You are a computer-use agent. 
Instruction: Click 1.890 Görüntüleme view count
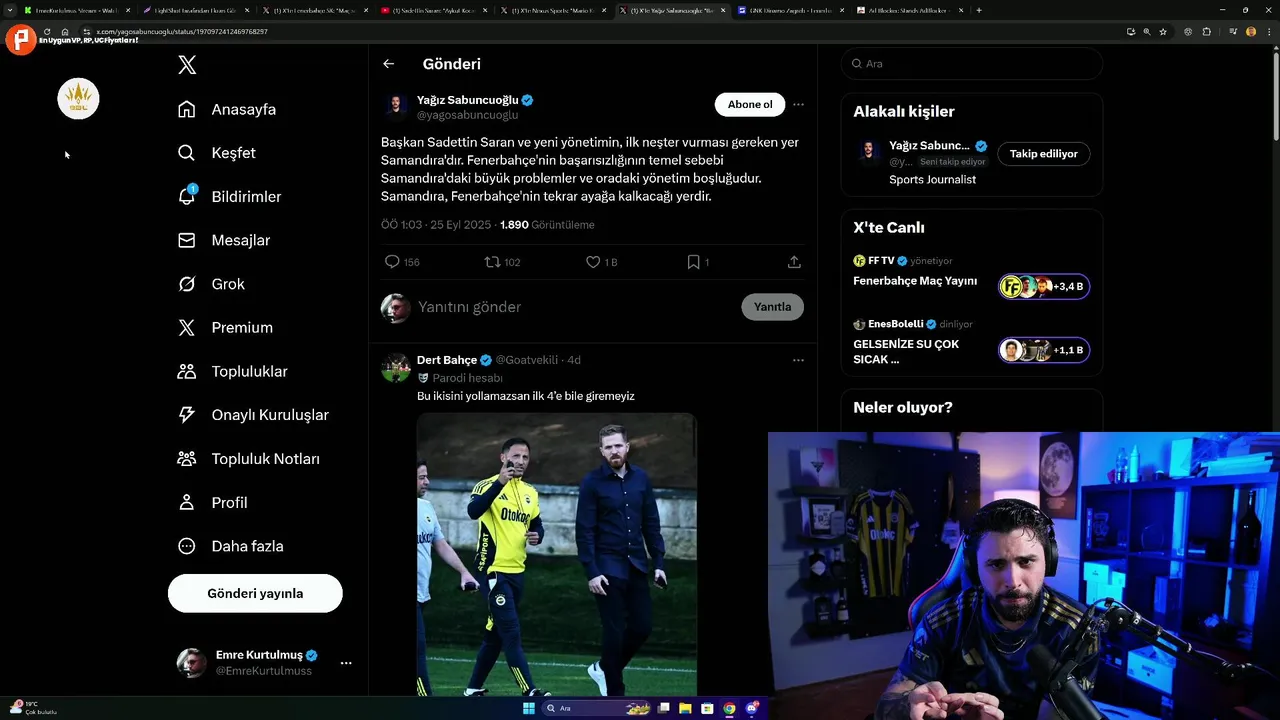[547, 225]
